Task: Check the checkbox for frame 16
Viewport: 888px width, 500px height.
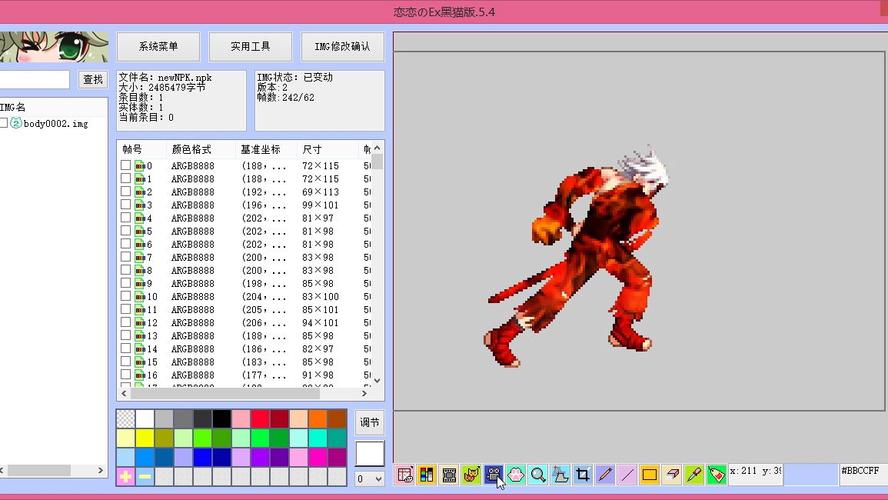Action: (125, 374)
